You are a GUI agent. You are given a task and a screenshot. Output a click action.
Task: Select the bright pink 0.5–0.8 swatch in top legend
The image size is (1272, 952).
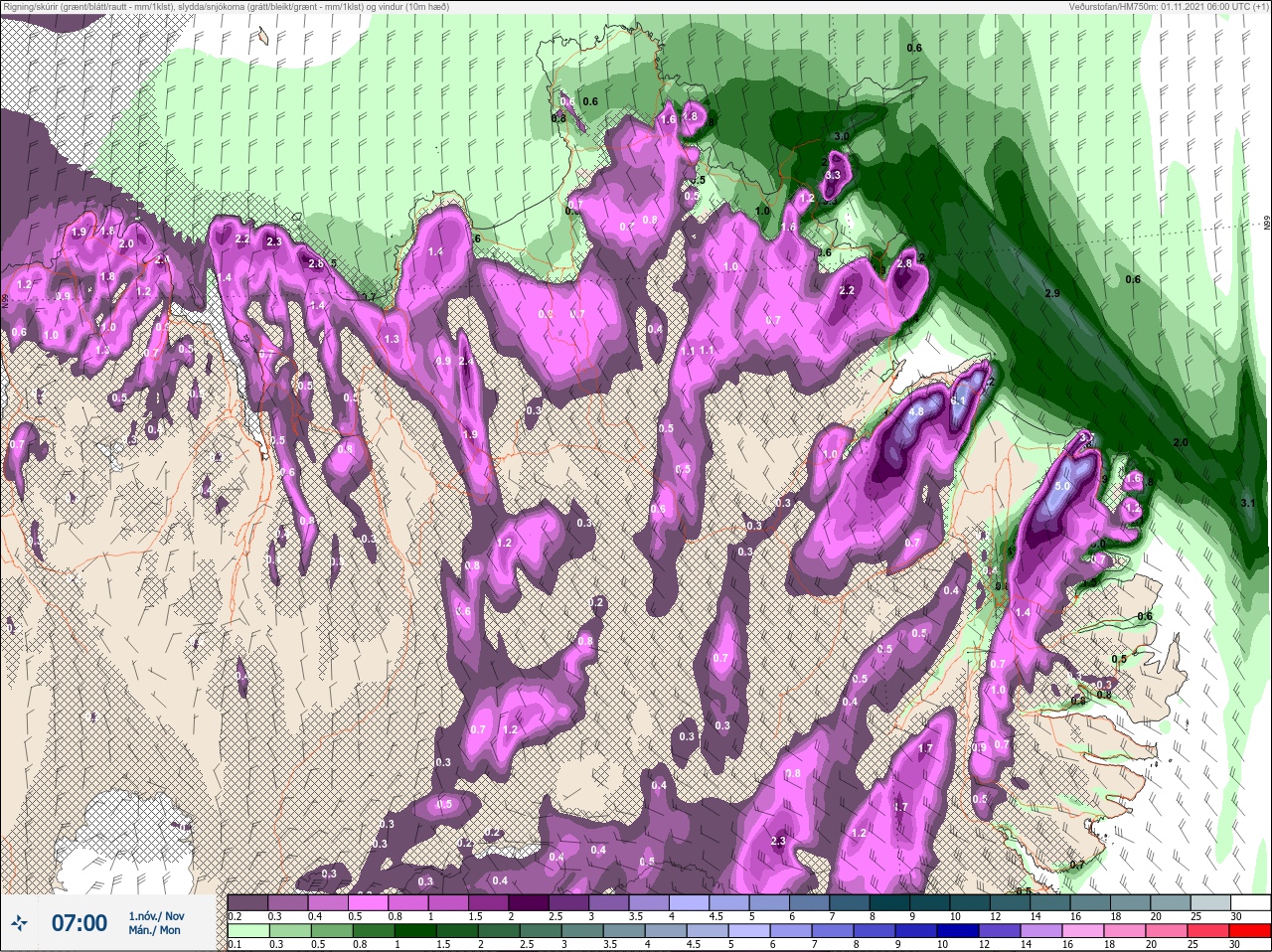tap(369, 902)
